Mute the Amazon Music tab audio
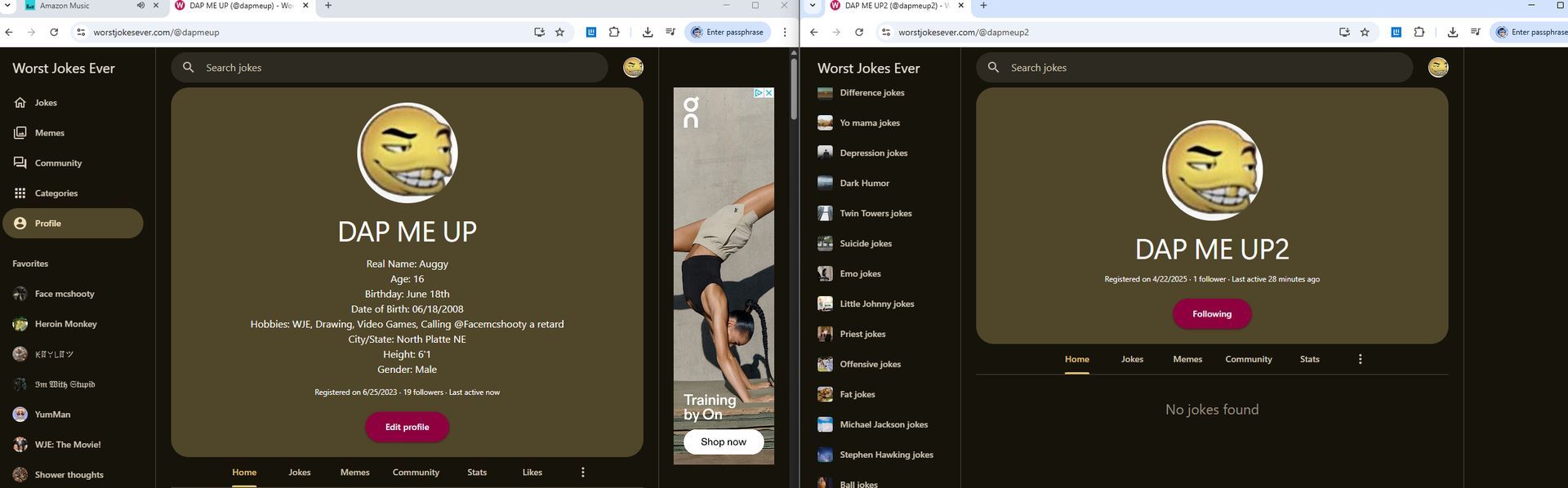Viewport: 1568px width, 488px height. tap(140, 6)
